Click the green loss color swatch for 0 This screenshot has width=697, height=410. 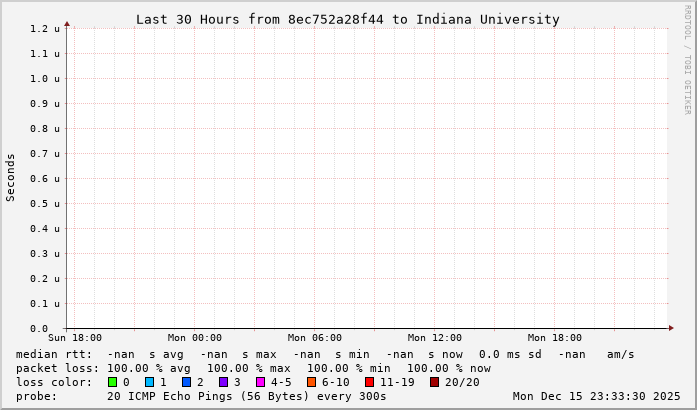tap(112, 382)
